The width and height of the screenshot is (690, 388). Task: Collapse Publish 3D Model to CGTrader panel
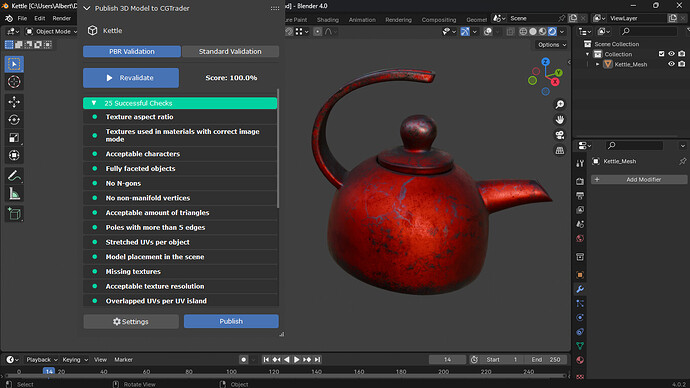tap(87, 8)
